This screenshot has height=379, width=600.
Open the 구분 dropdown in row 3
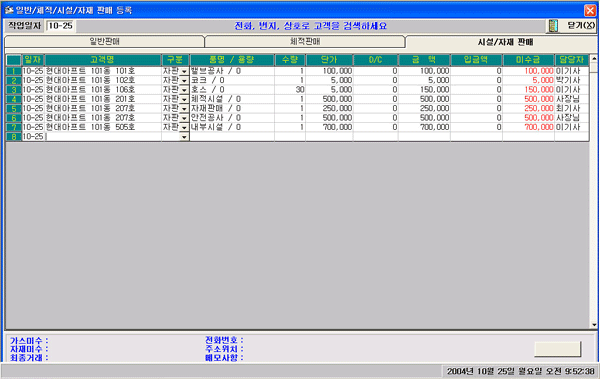click(184, 90)
